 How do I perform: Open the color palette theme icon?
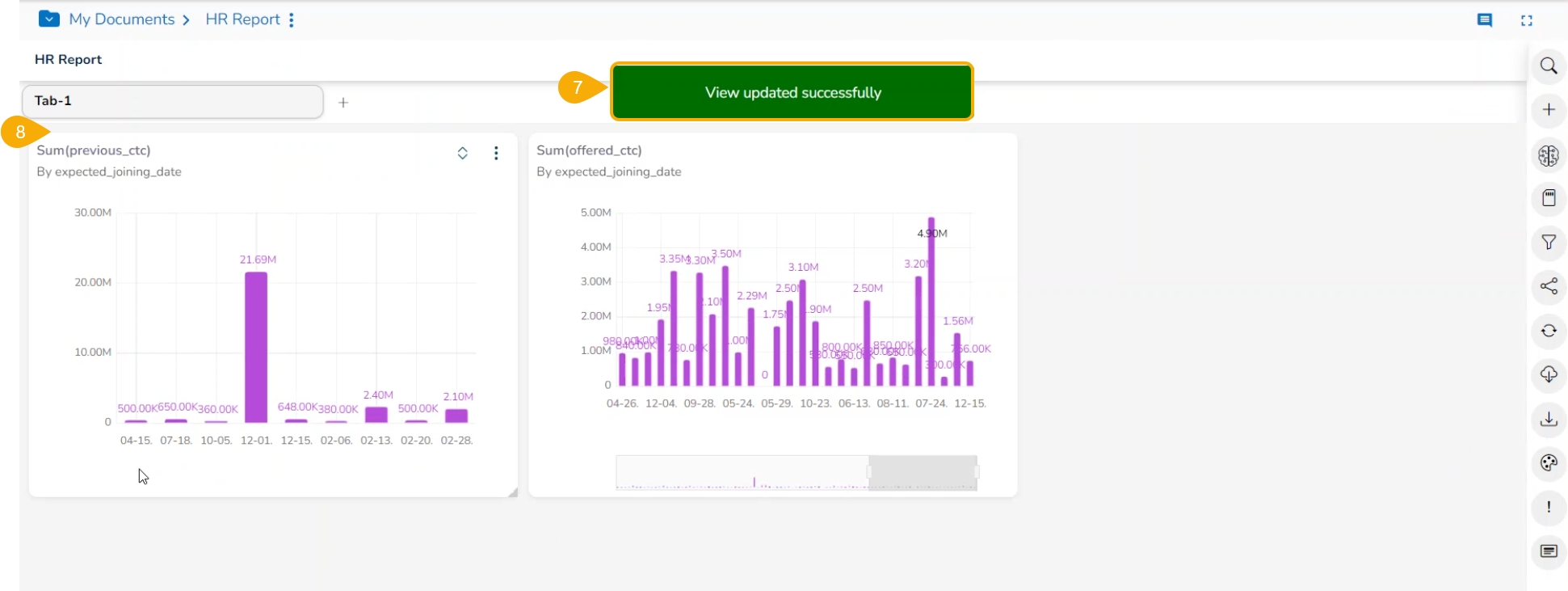pos(1548,463)
